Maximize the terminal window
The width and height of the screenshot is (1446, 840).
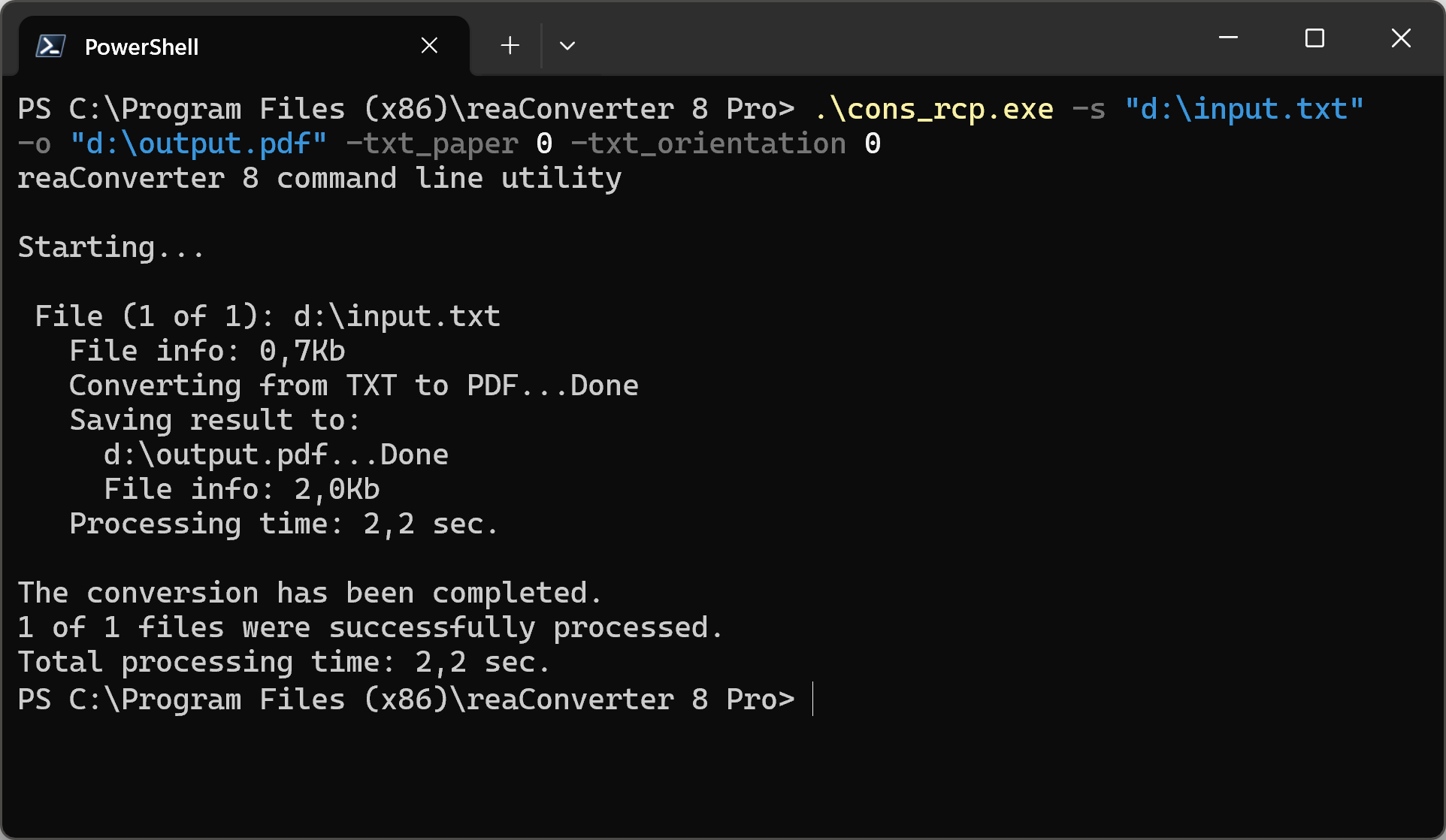[x=1314, y=38]
